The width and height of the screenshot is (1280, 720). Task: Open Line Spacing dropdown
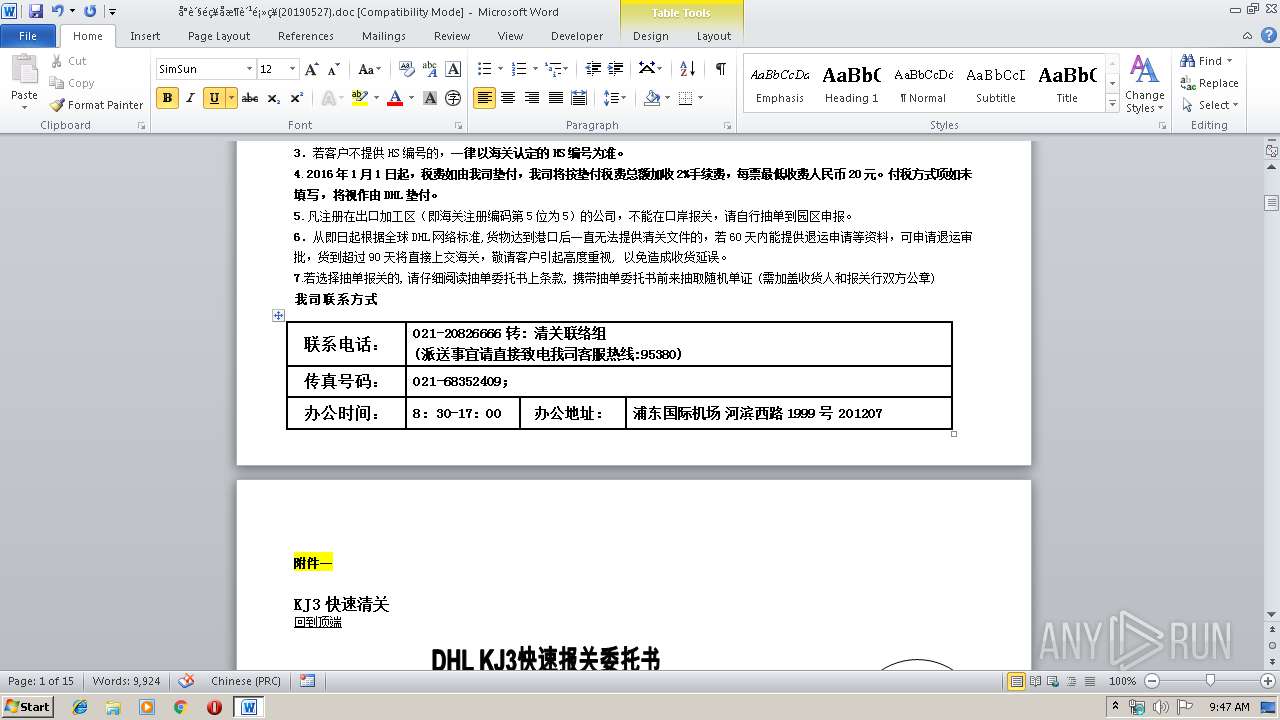point(615,98)
